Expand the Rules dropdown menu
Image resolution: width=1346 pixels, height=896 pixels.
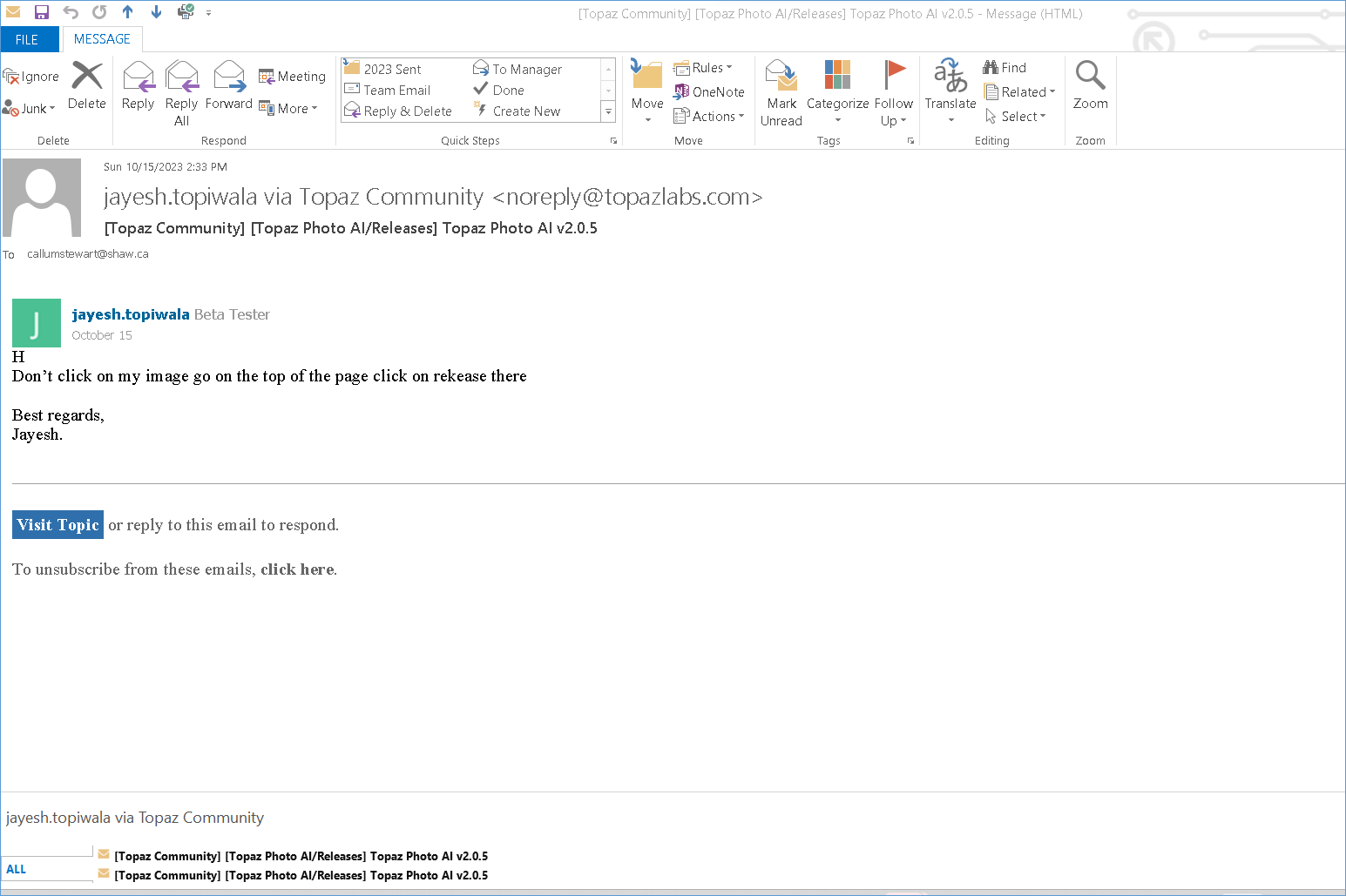tap(704, 68)
